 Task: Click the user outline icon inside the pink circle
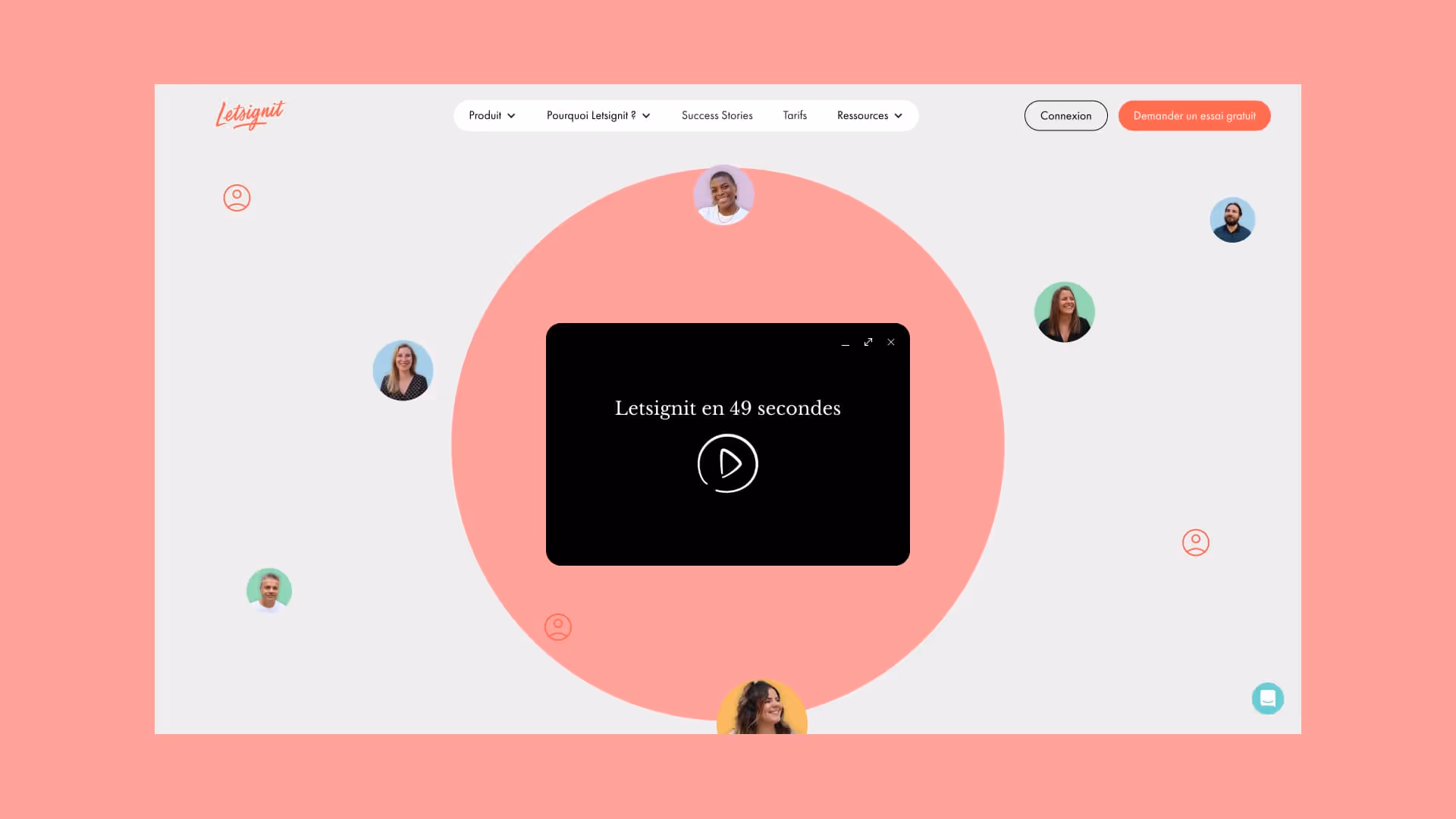558,627
